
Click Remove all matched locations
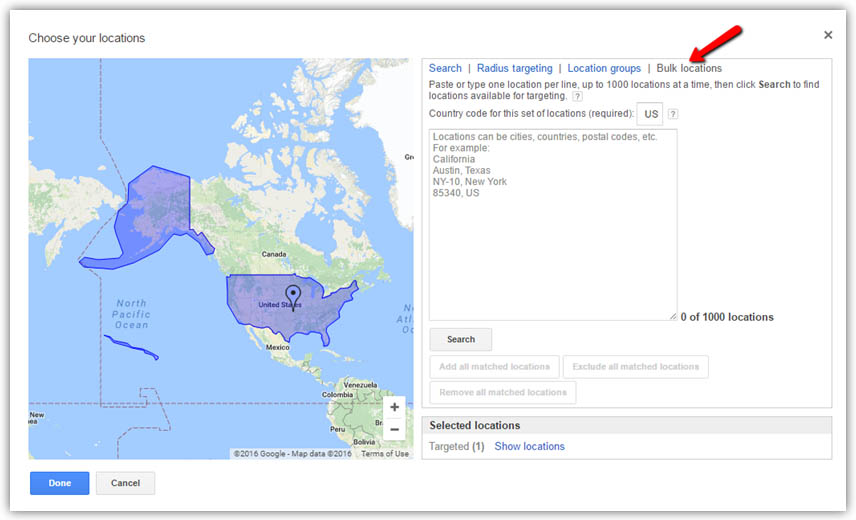[x=503, y=392]
